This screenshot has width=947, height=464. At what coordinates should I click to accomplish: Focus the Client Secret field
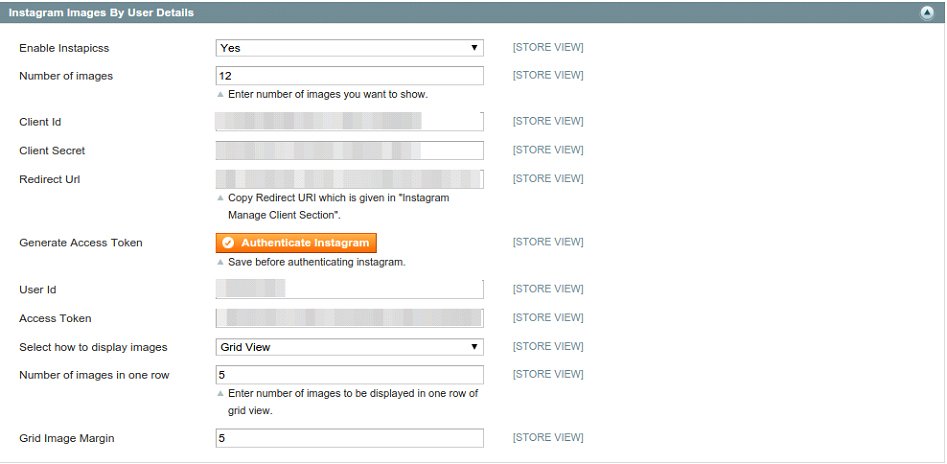350,150
